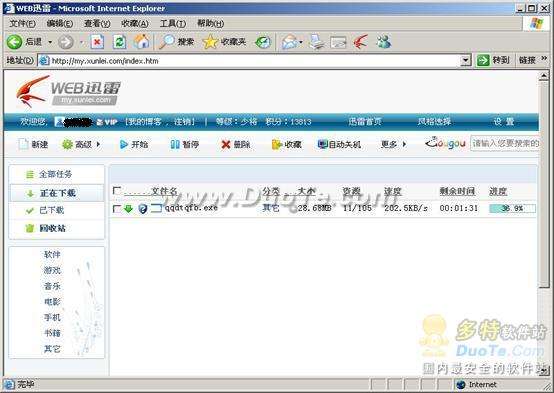Screen dimensions: 554x393
Task: Click the IE Back arrow icon
Action: coord(14,42)
